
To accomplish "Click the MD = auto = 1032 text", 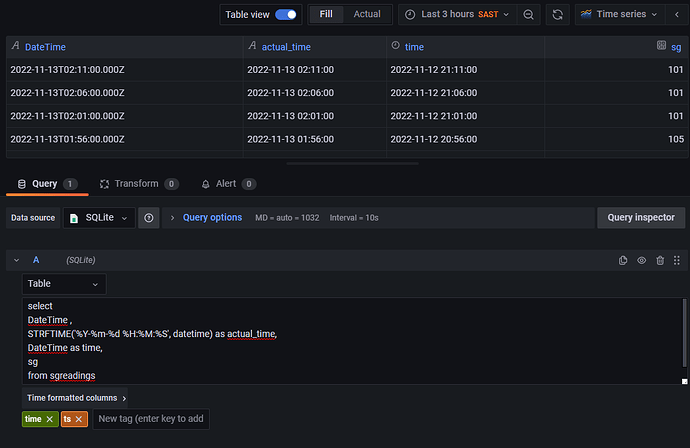I will [287, 218].
